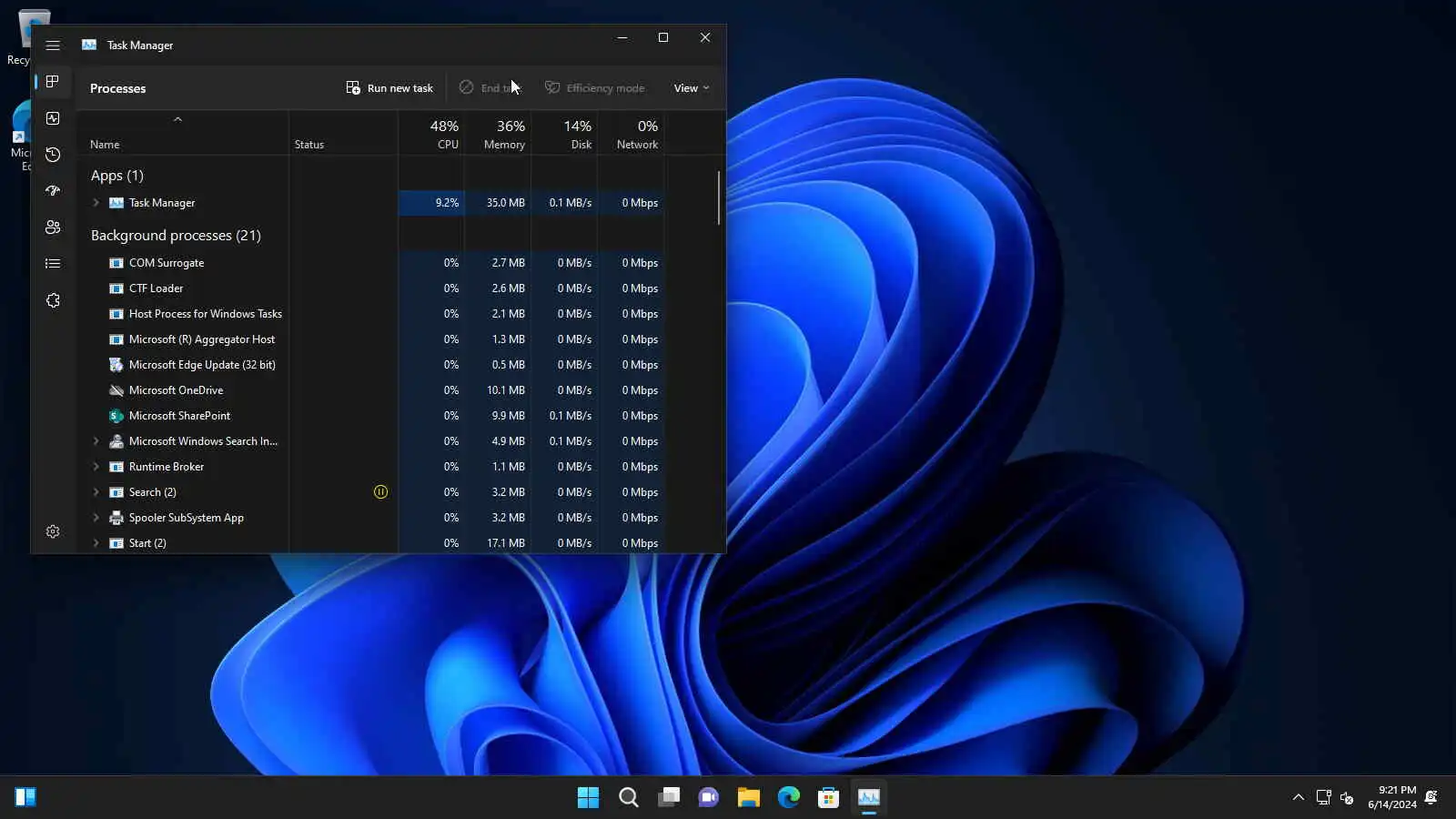The image size is (1456, 819).
Task: Select the Microsoft Edge Update (32 bit) row
Action: tap(370, 365)
